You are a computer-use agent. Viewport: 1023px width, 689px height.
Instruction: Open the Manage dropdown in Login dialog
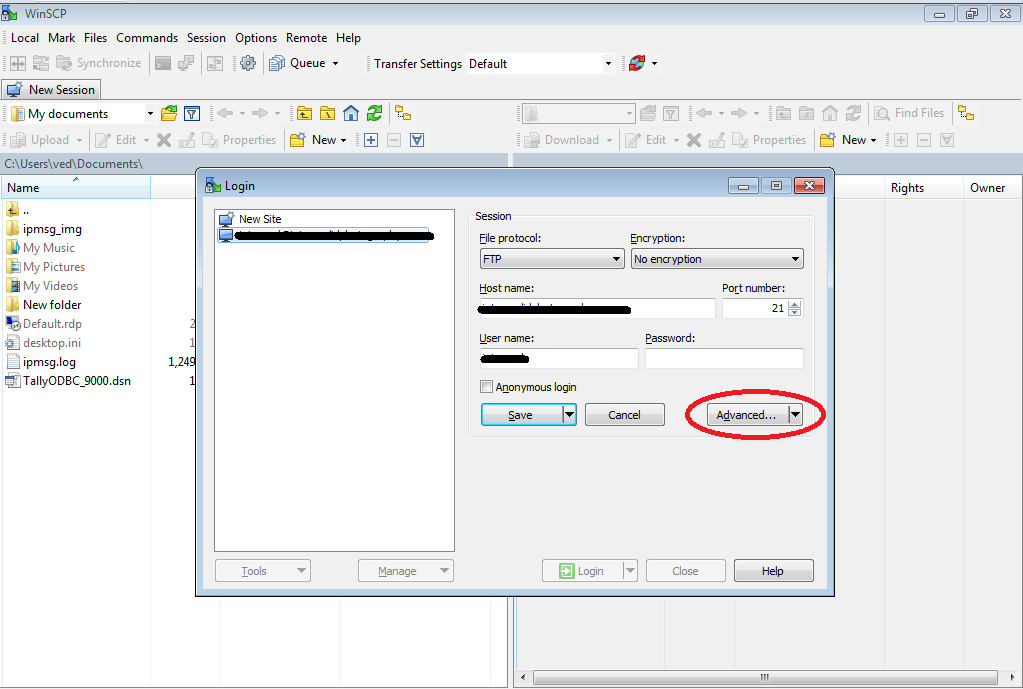pyautogui.click(x=406, y=571)
